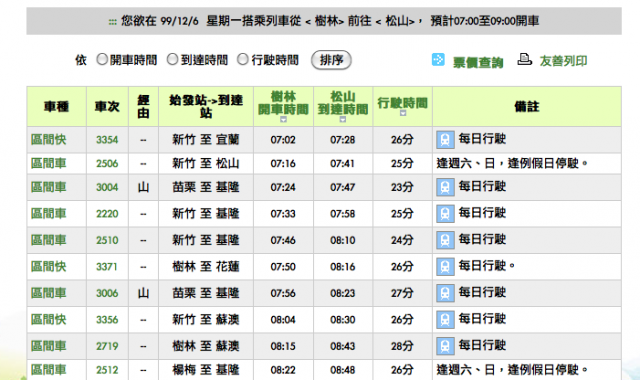Open the 友善列印 link
Viewport: 640px width, 380px height.
point(563,61)
